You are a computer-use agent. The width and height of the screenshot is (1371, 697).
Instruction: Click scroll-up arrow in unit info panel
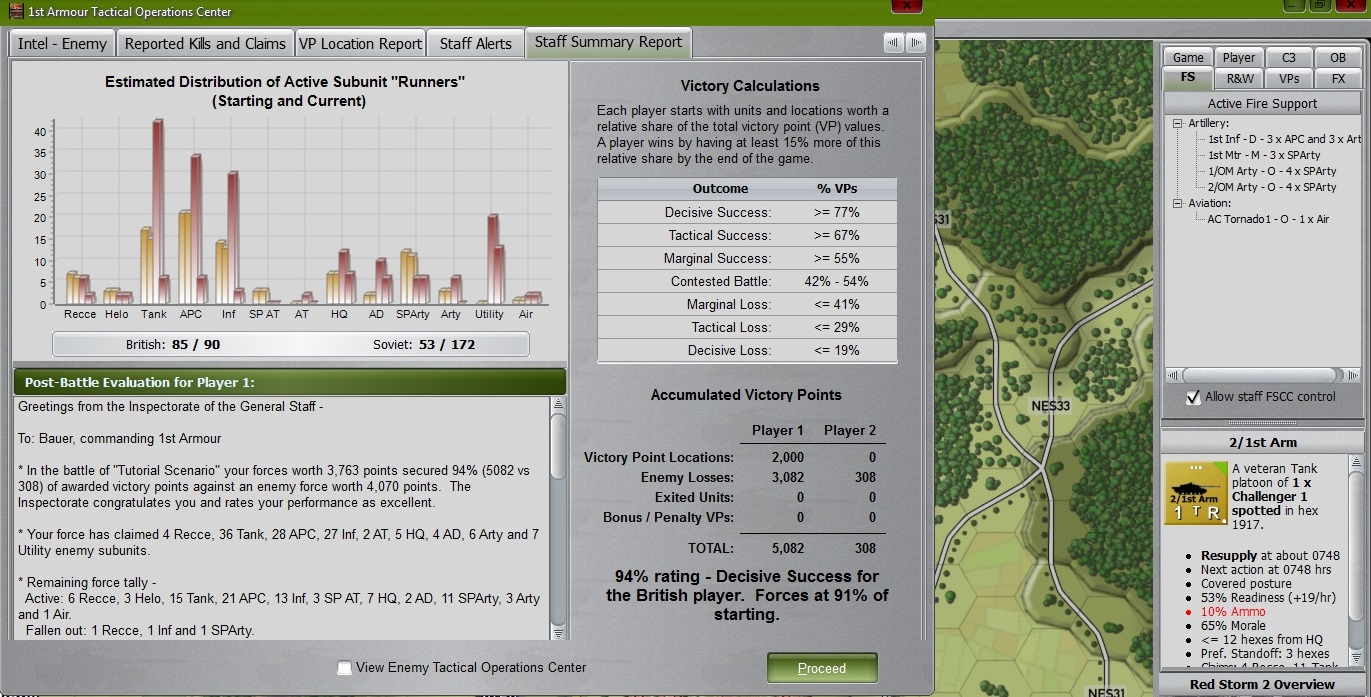[x=1358, y=462]
